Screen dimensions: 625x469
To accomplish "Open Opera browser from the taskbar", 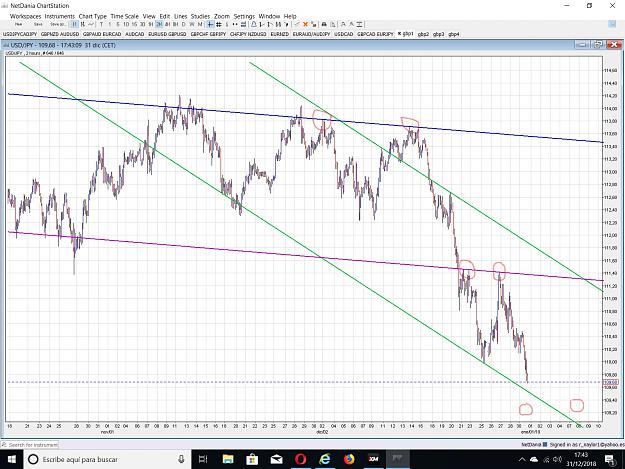I will click(301, 459).
